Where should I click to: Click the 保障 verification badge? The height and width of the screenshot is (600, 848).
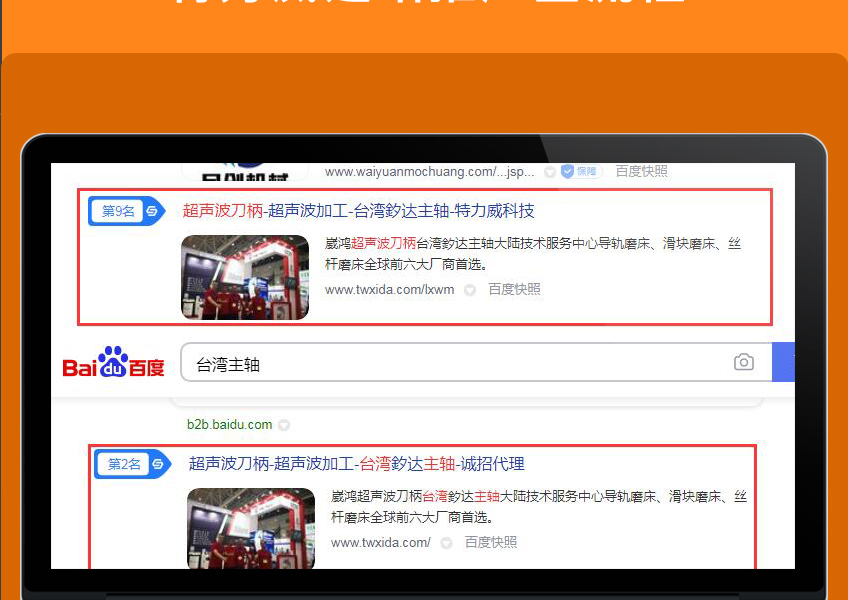tap(581, 172)
